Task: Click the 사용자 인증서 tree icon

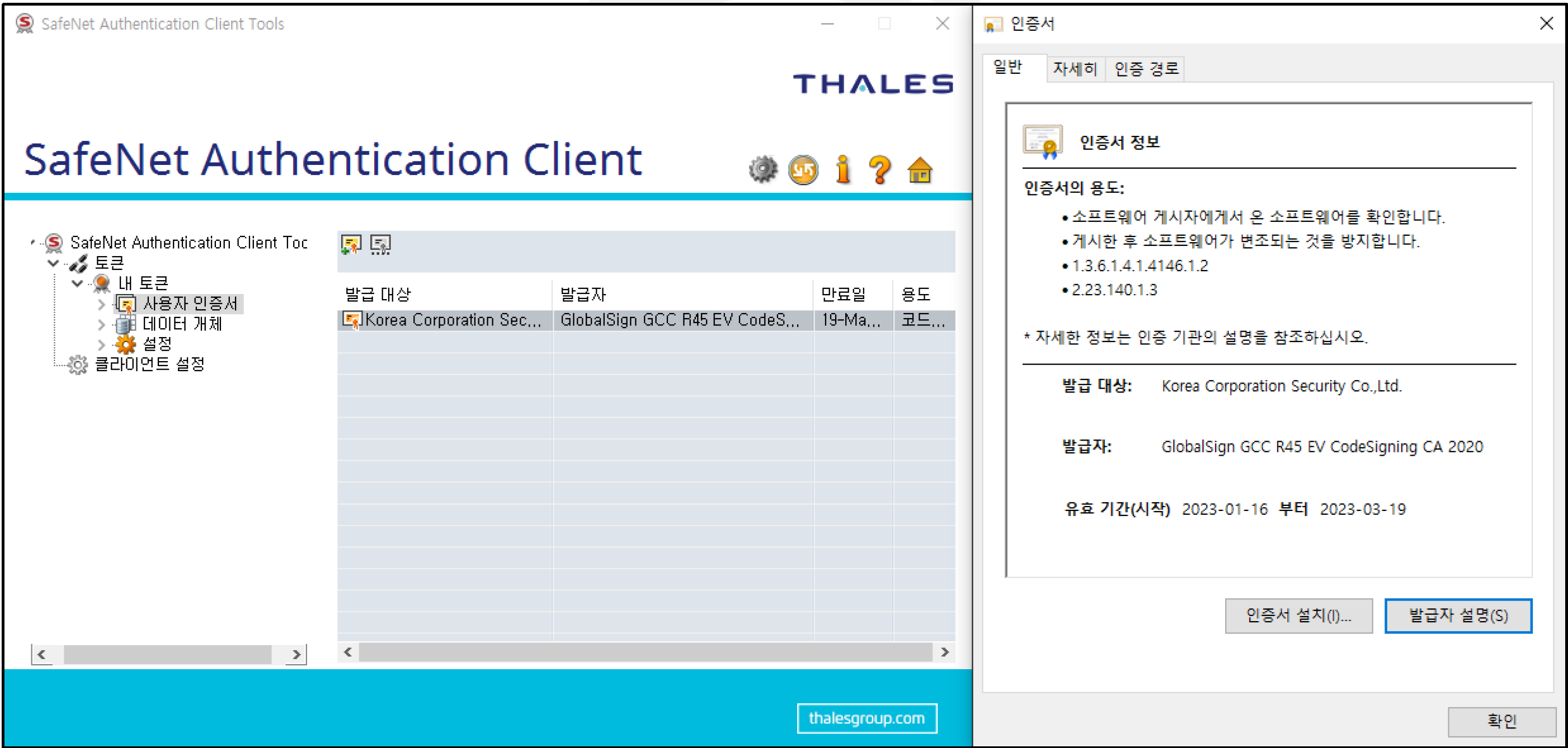Action: tap(126, 304)
